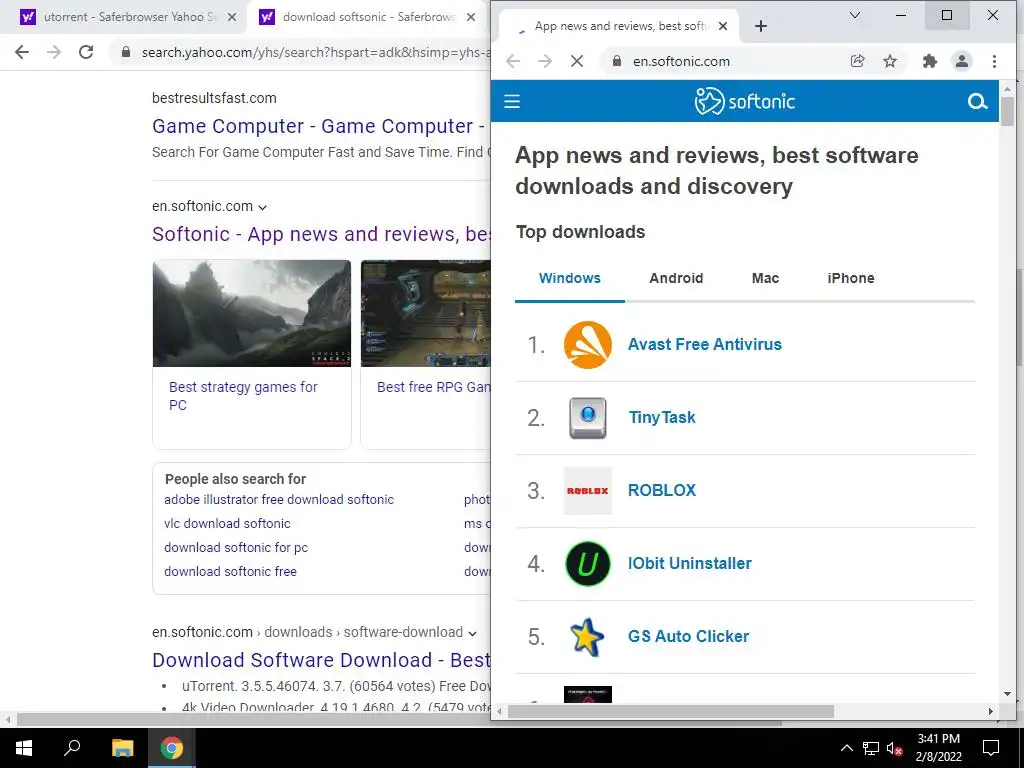The height and width of the screenshot is (768, 1024).
Task: Click the Softonic logo in header
Action: [744, 101]
